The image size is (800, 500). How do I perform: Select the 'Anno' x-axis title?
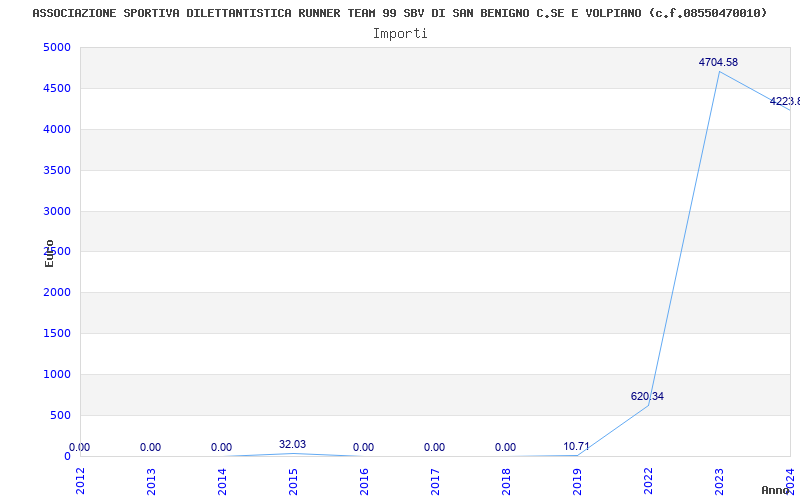click(x=775, y=490)
